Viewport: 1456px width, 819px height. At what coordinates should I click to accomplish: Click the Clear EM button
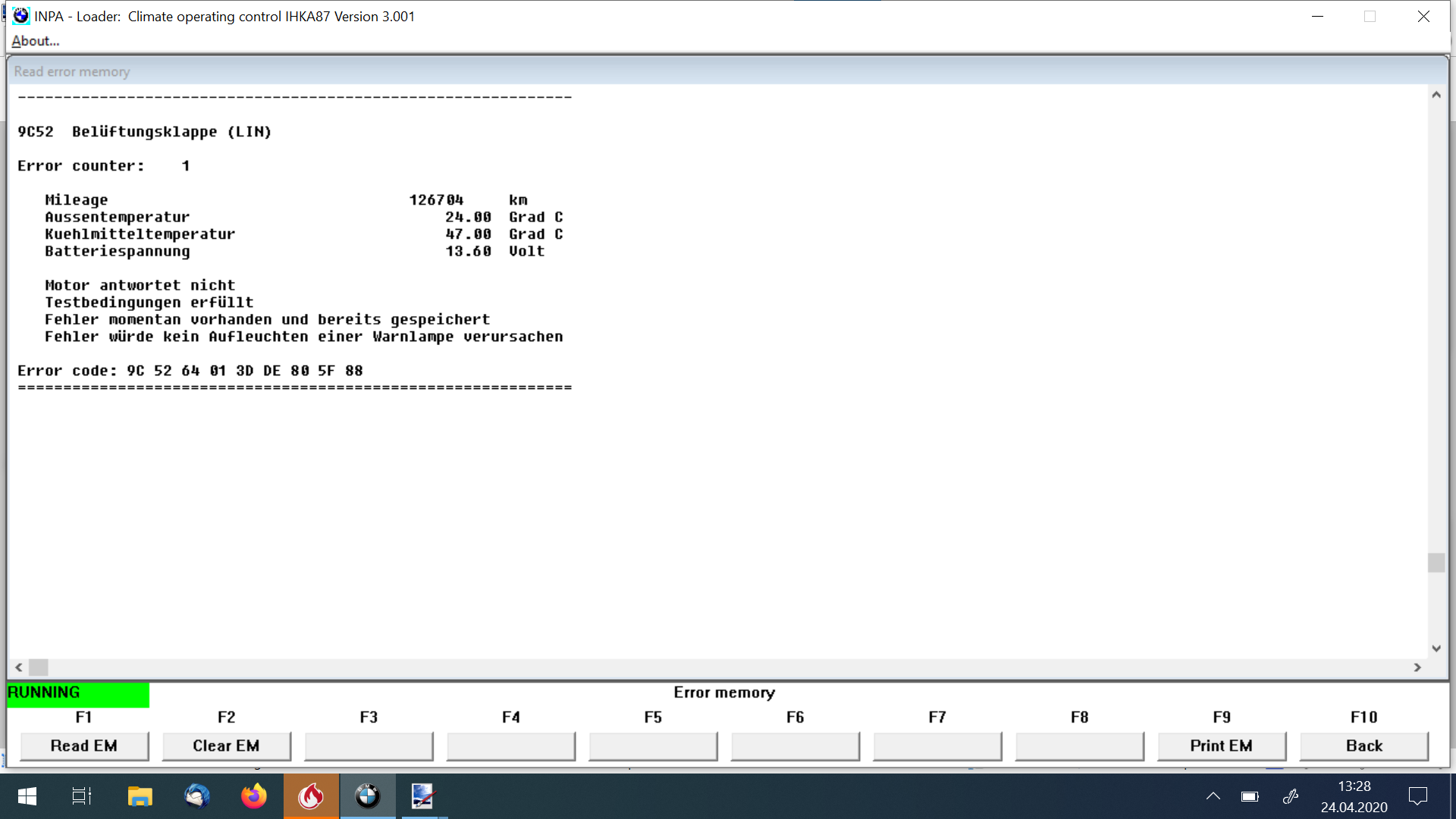(227, 746)
